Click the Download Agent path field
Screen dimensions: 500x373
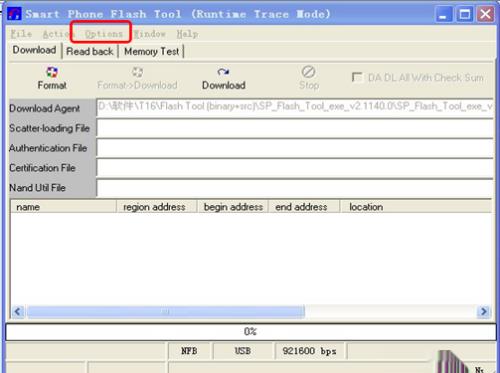[x=295, y=107]
